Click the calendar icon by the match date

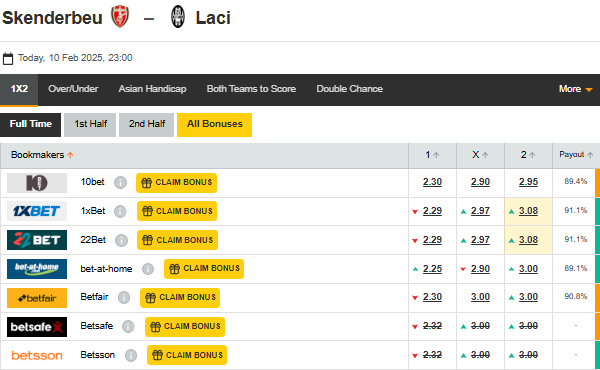(x=8, y=58)
